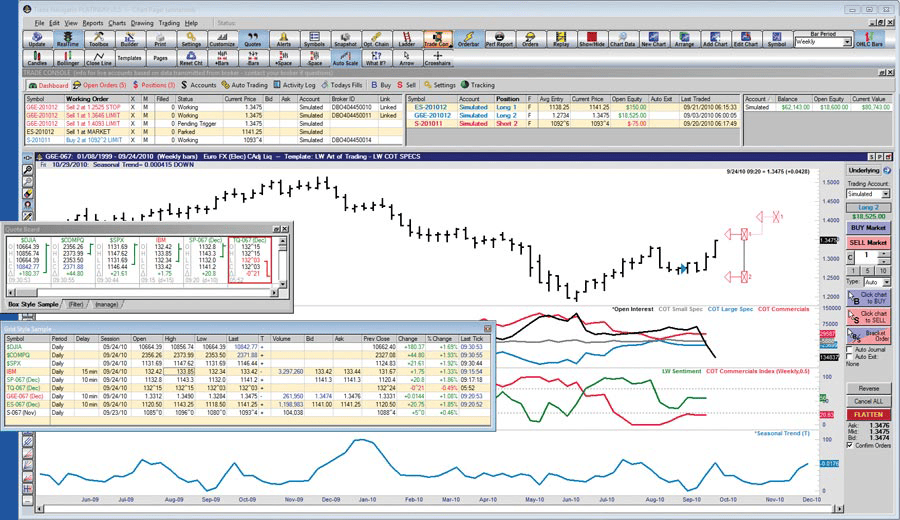
Task: Switch to the Open Orders (5) tab
Action: tap(100, 85)
